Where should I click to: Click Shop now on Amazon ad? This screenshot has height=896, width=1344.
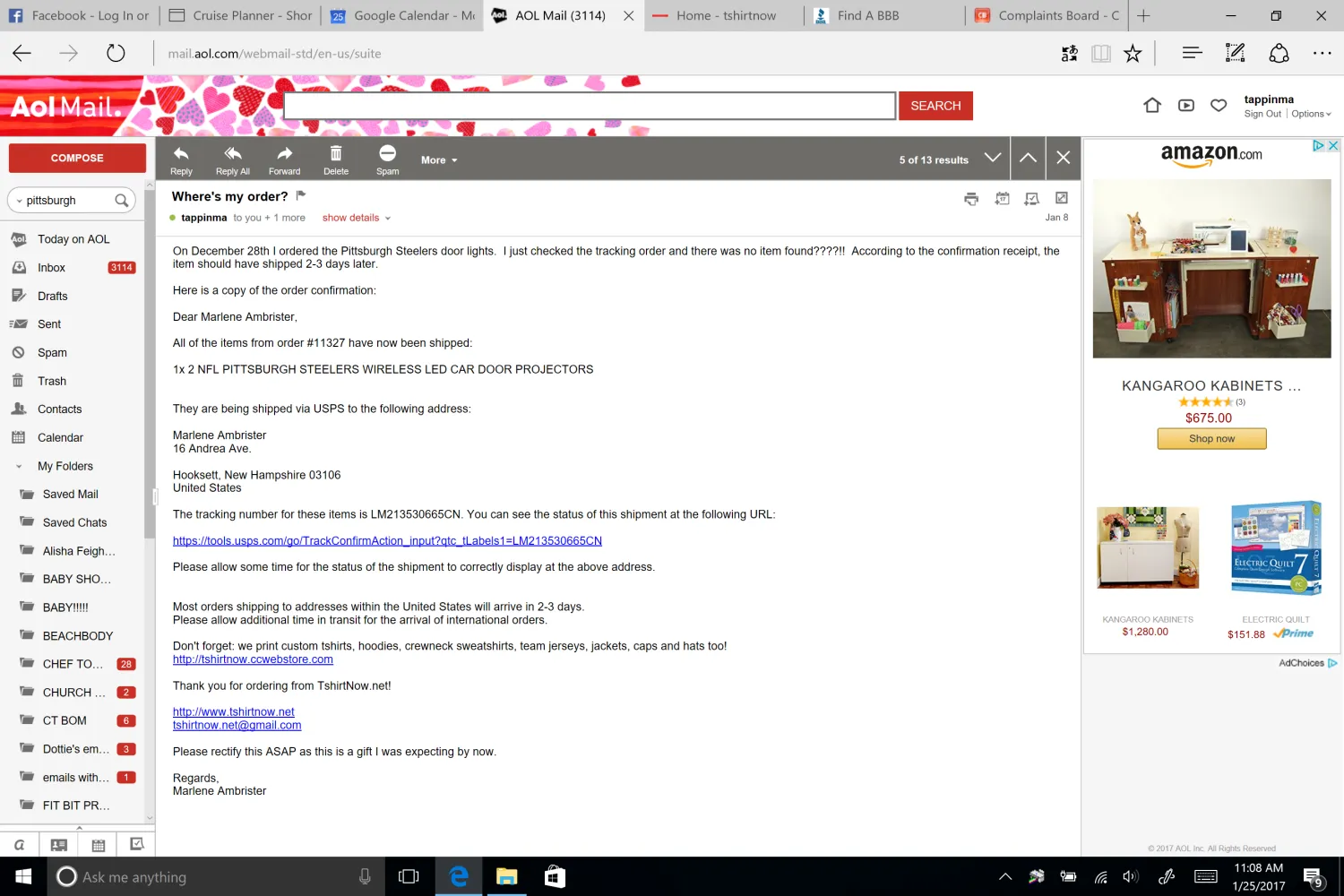[x=1211, y=438]
